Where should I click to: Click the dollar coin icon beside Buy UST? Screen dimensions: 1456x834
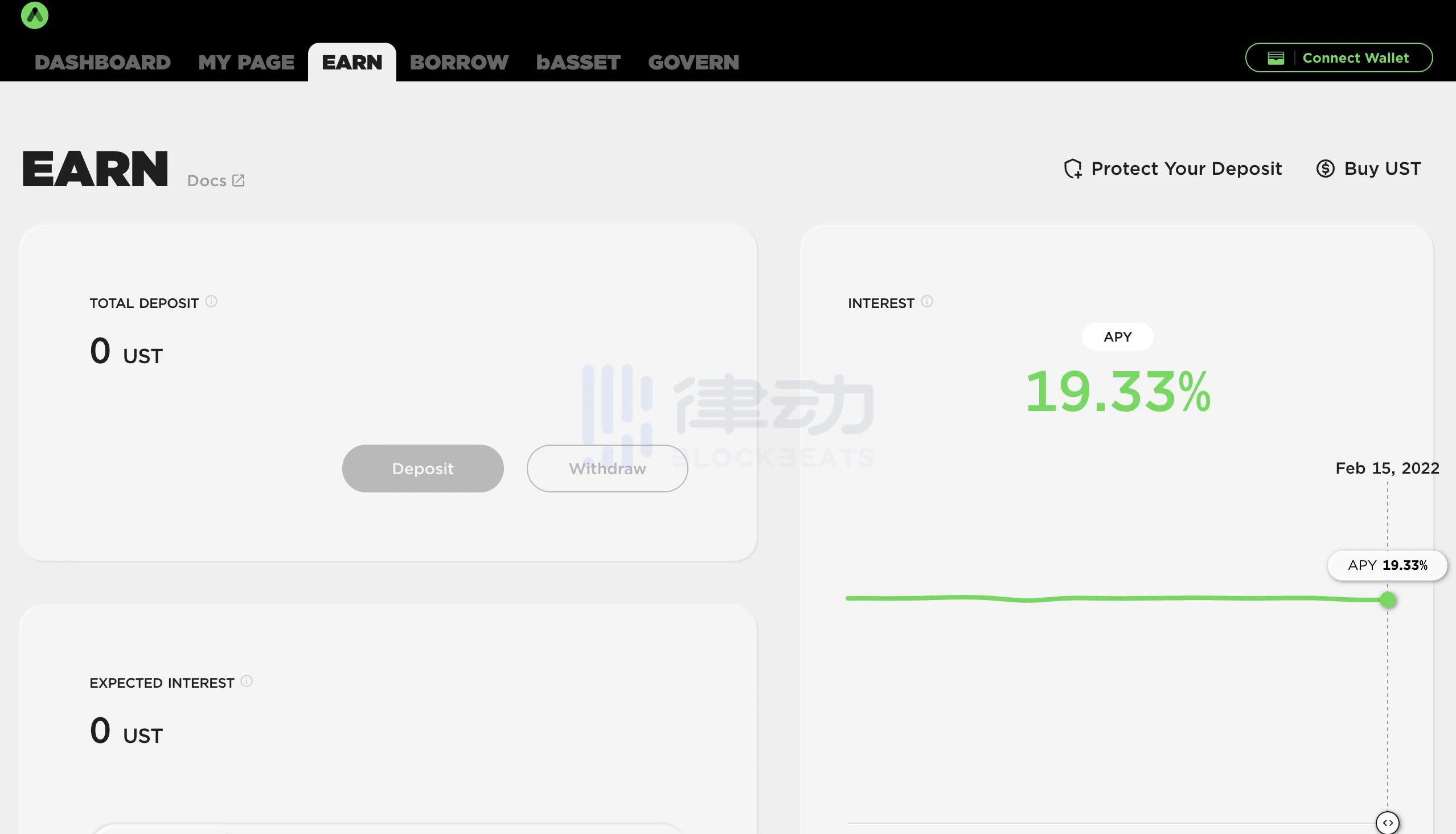pyautogui.click(x=1325, y=169)
